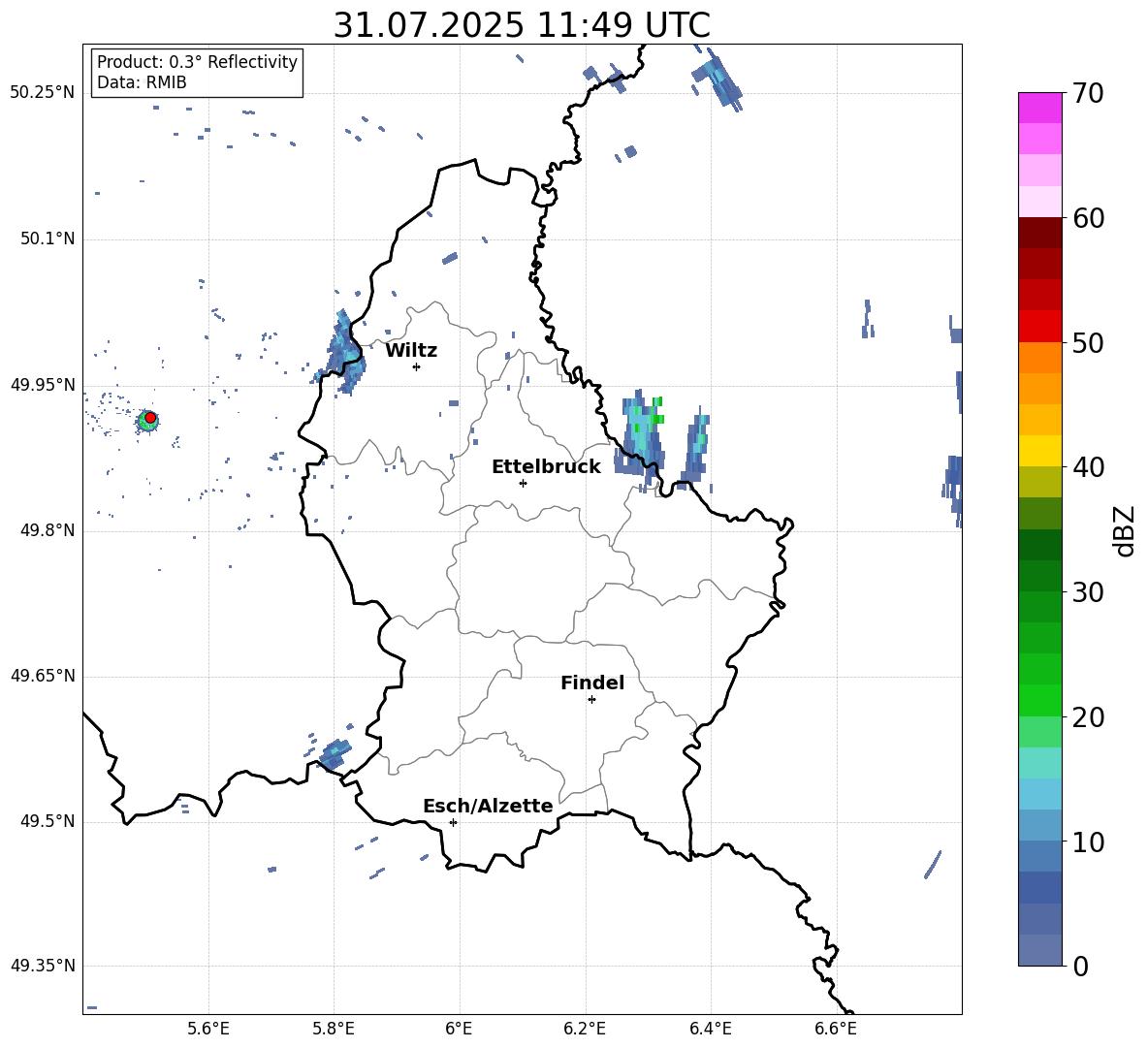Click the 49.95°N latitude label

43,385
